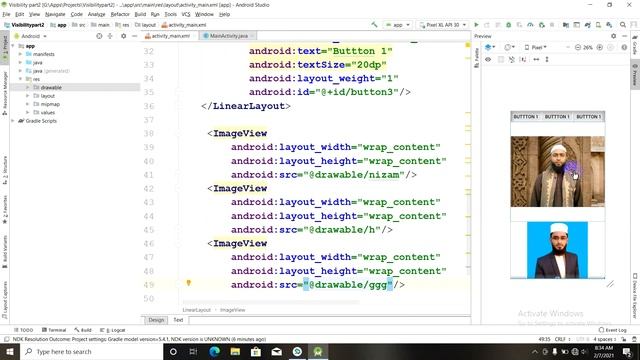
Task: Click the Project panel locate target icon
Action: (x=99, y=36)
